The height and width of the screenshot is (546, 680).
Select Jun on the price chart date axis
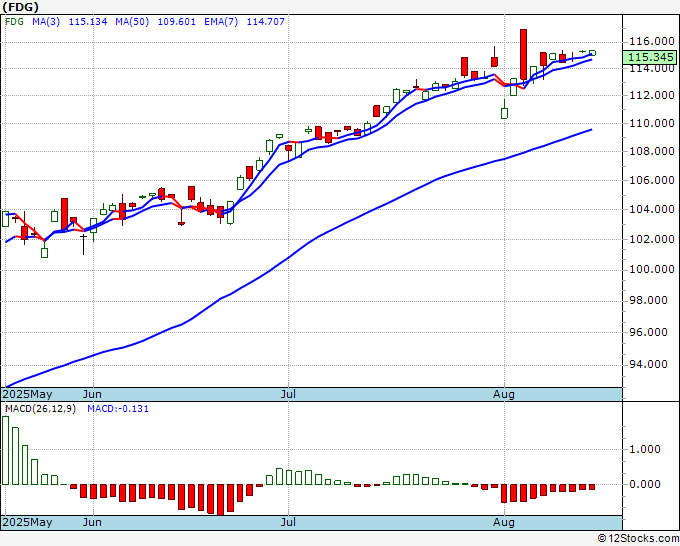pos(92,394)
